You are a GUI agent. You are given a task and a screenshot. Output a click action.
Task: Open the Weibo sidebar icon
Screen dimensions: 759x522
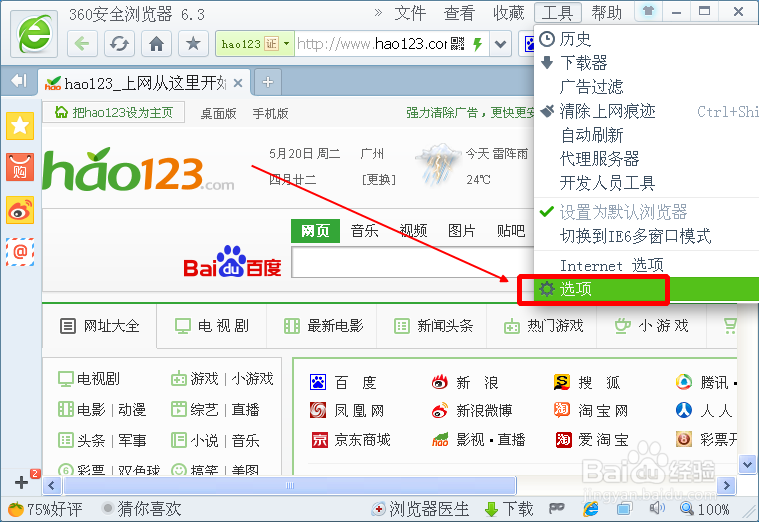point(20,210)
